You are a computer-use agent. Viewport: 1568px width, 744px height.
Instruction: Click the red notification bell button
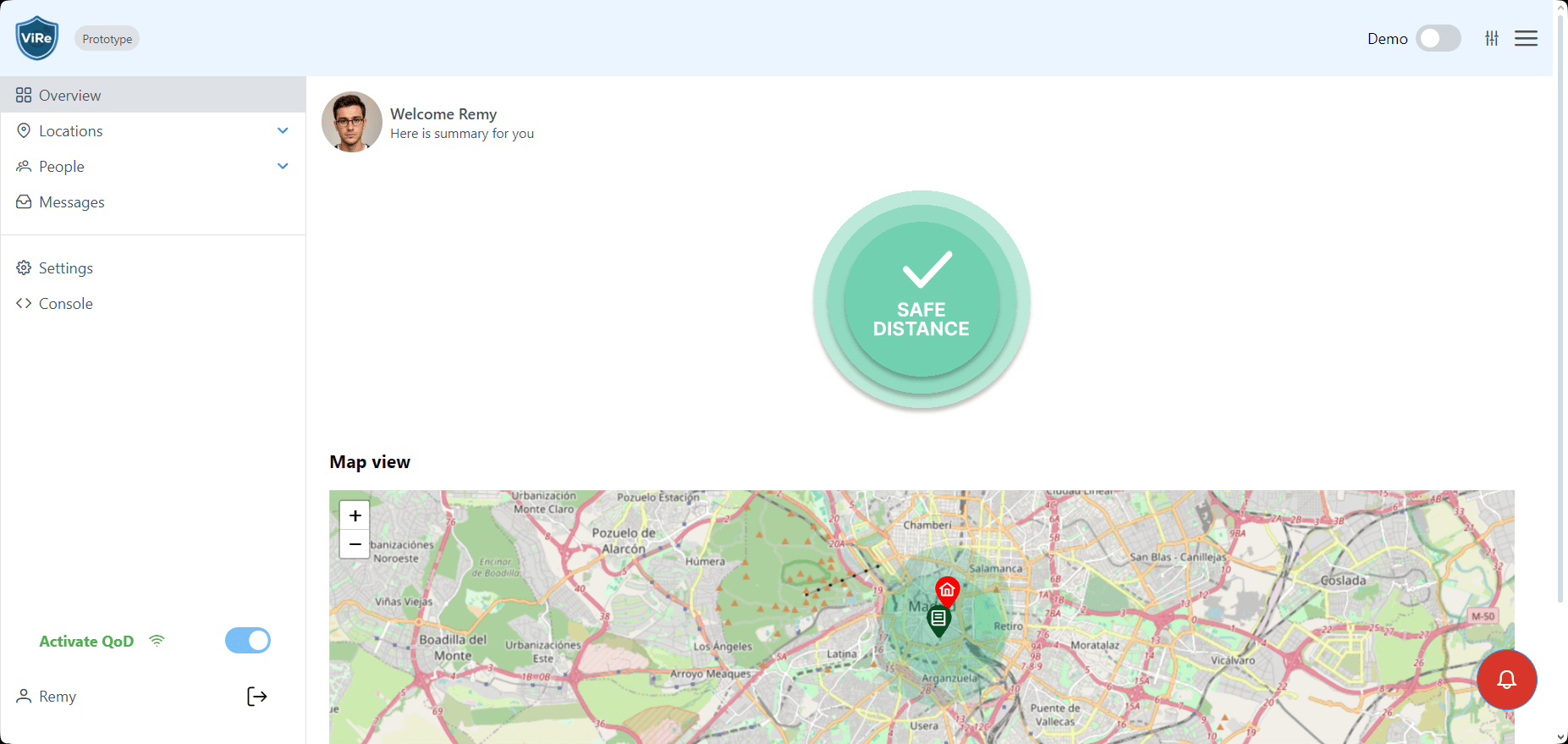pyautogui.click(x=1506, y=680)
